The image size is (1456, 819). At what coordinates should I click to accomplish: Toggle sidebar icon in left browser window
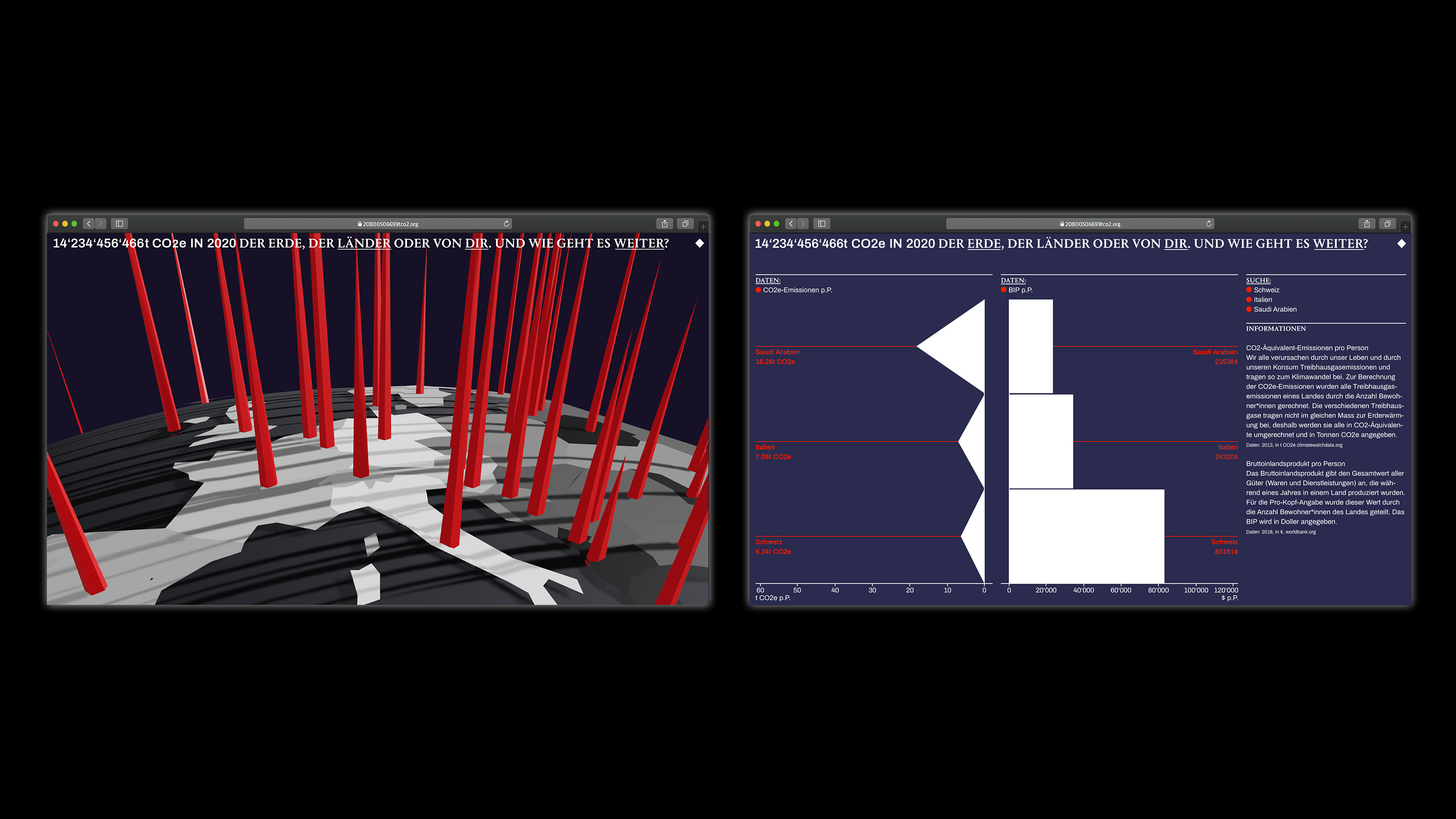[119, 224]
